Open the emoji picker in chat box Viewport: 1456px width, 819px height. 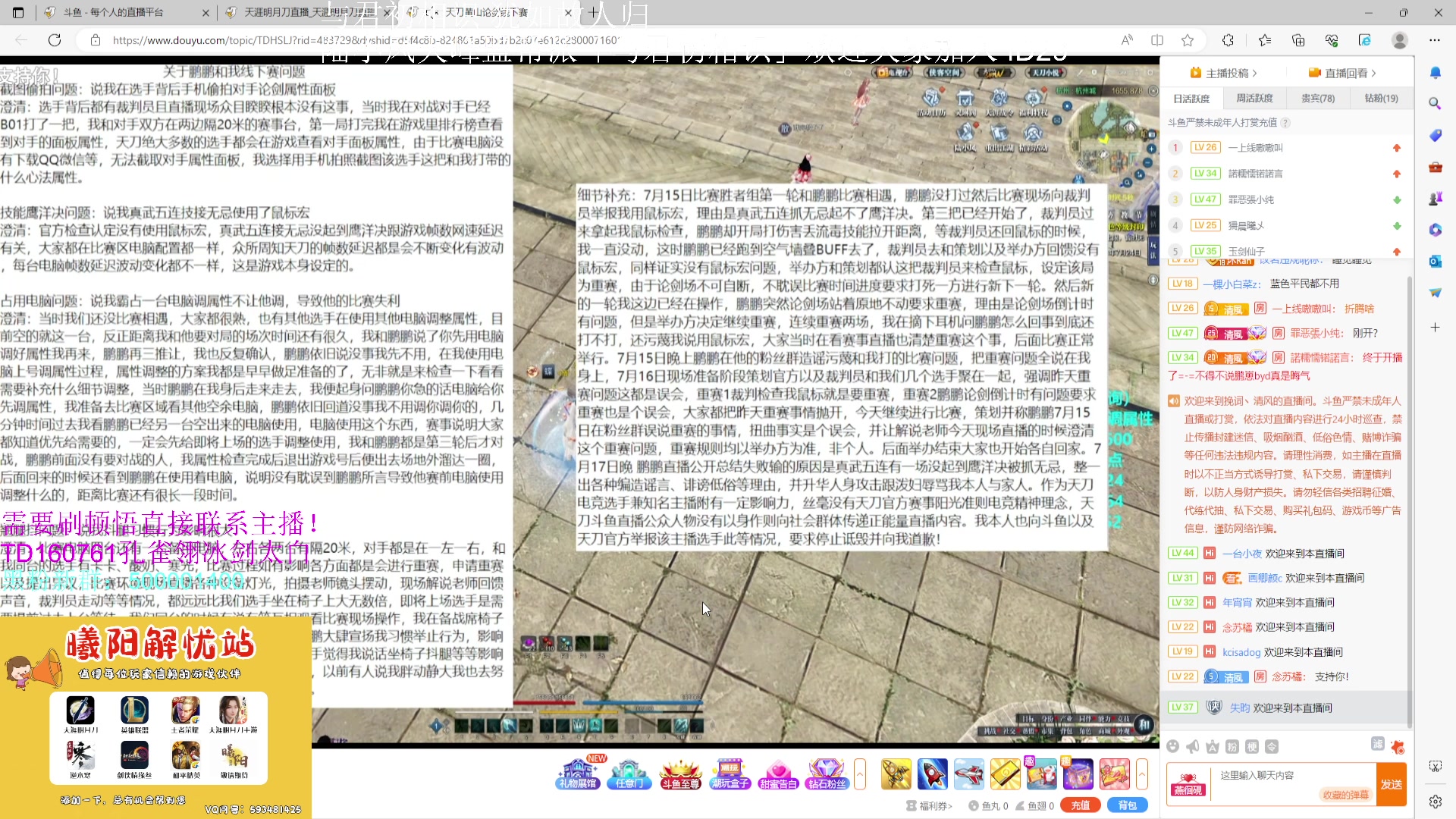point(1173,746)
